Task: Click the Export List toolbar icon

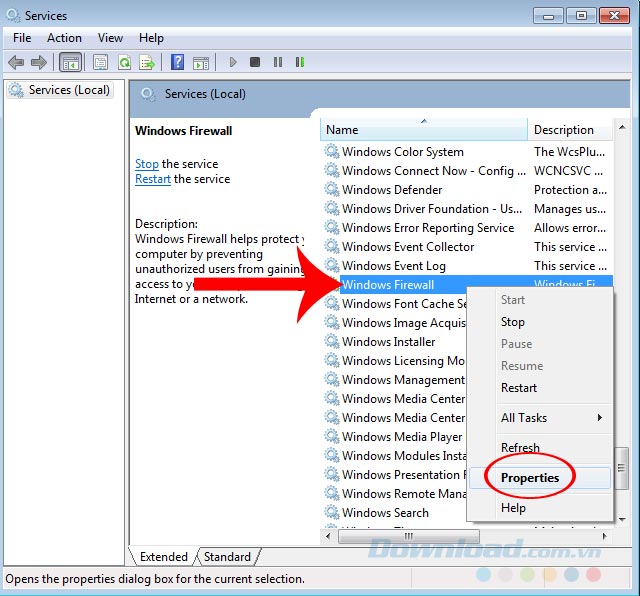Action: tap(147, 62)
